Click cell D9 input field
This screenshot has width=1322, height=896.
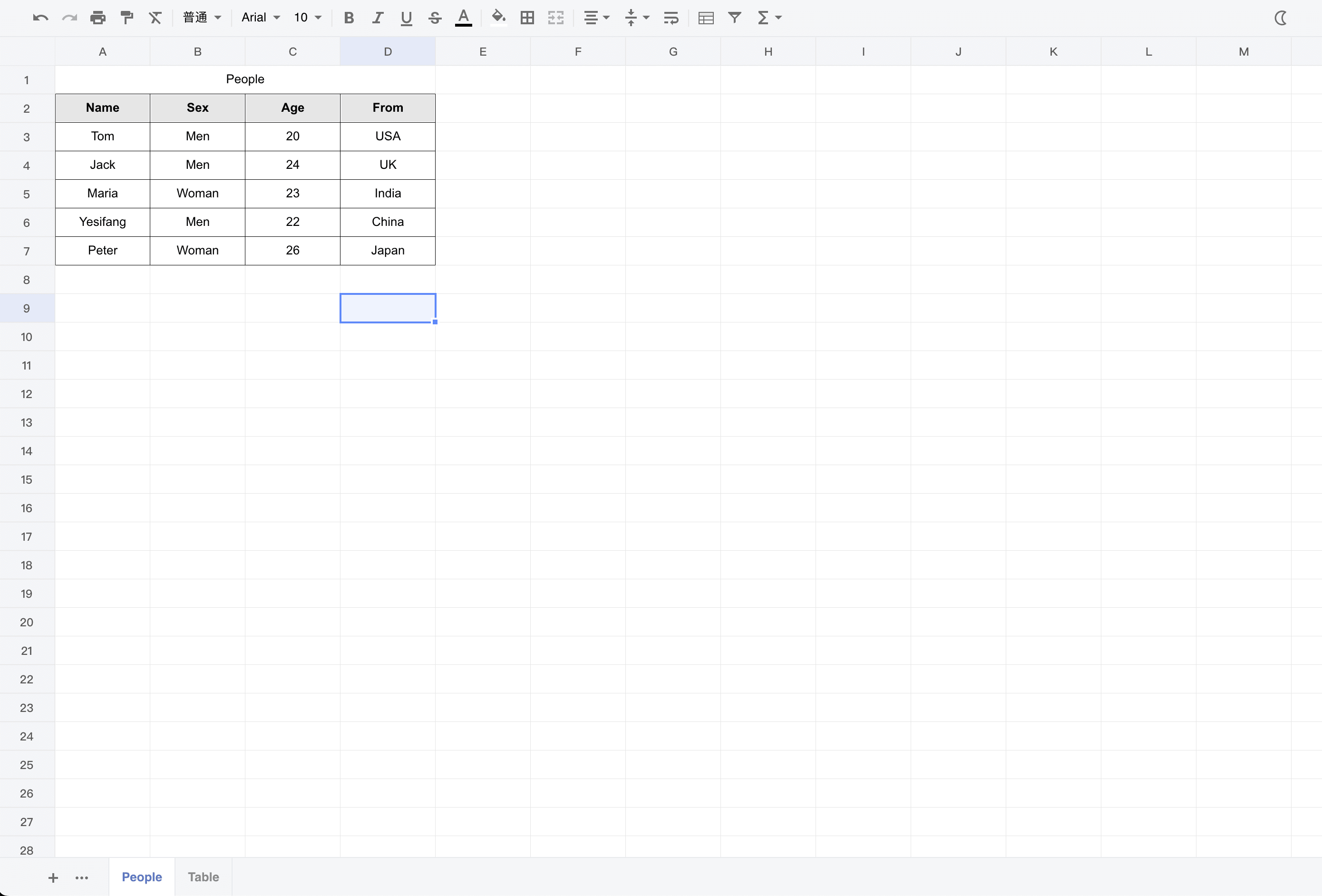click(388, 307)
